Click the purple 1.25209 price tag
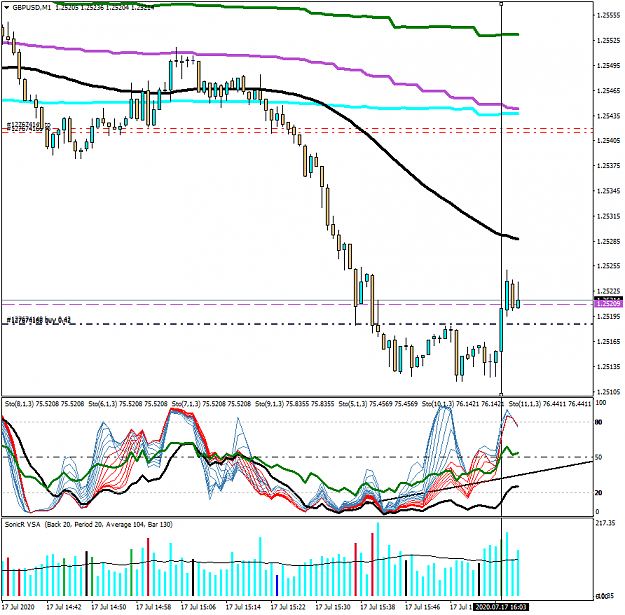The width and height of the screenshot is (625, 615). click(608, 304)
